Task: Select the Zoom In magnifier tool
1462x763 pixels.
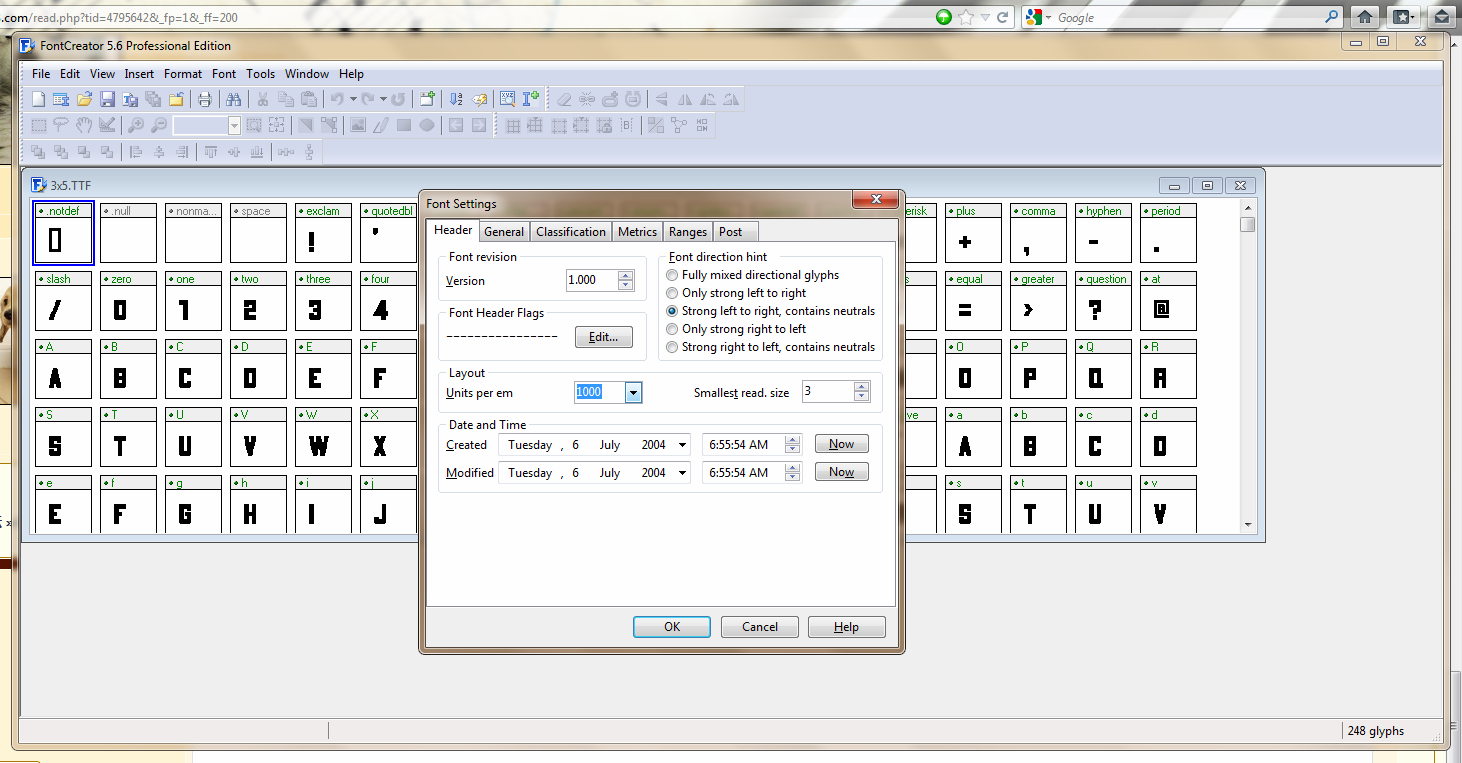Action: (136, 124)
